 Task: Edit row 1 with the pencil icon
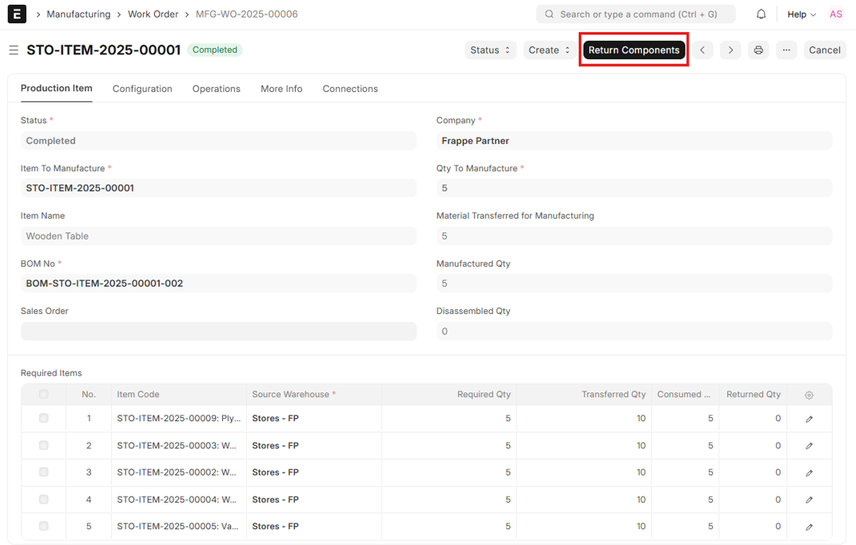809,419
